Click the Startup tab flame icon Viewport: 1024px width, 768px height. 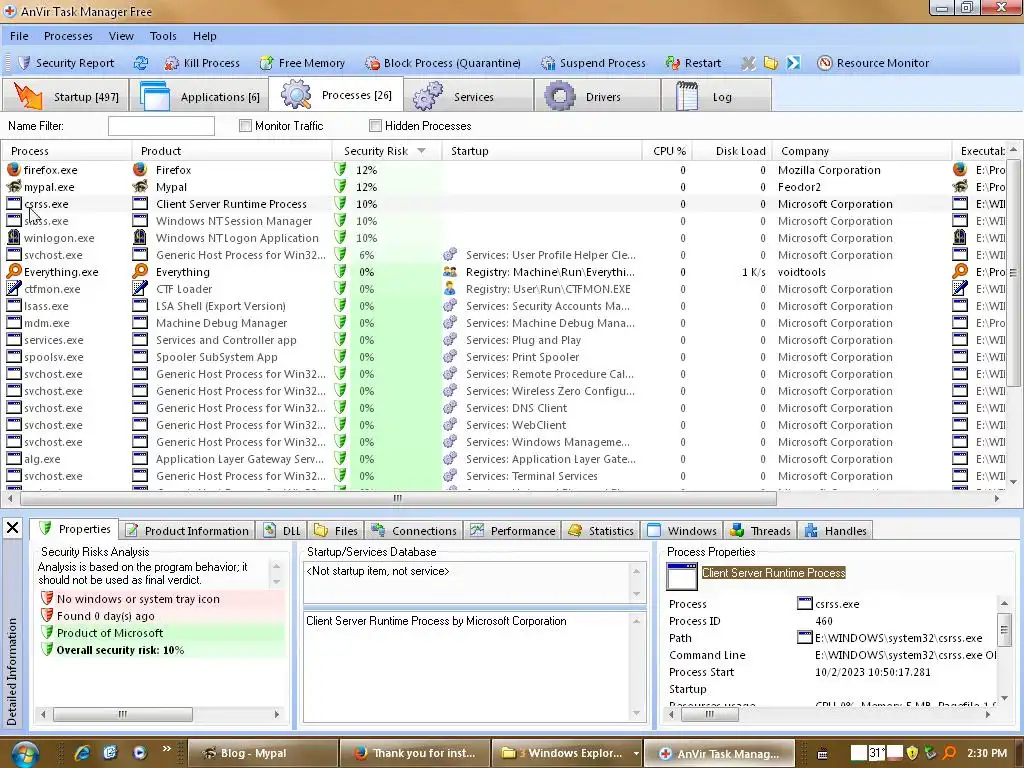point(28,96)
